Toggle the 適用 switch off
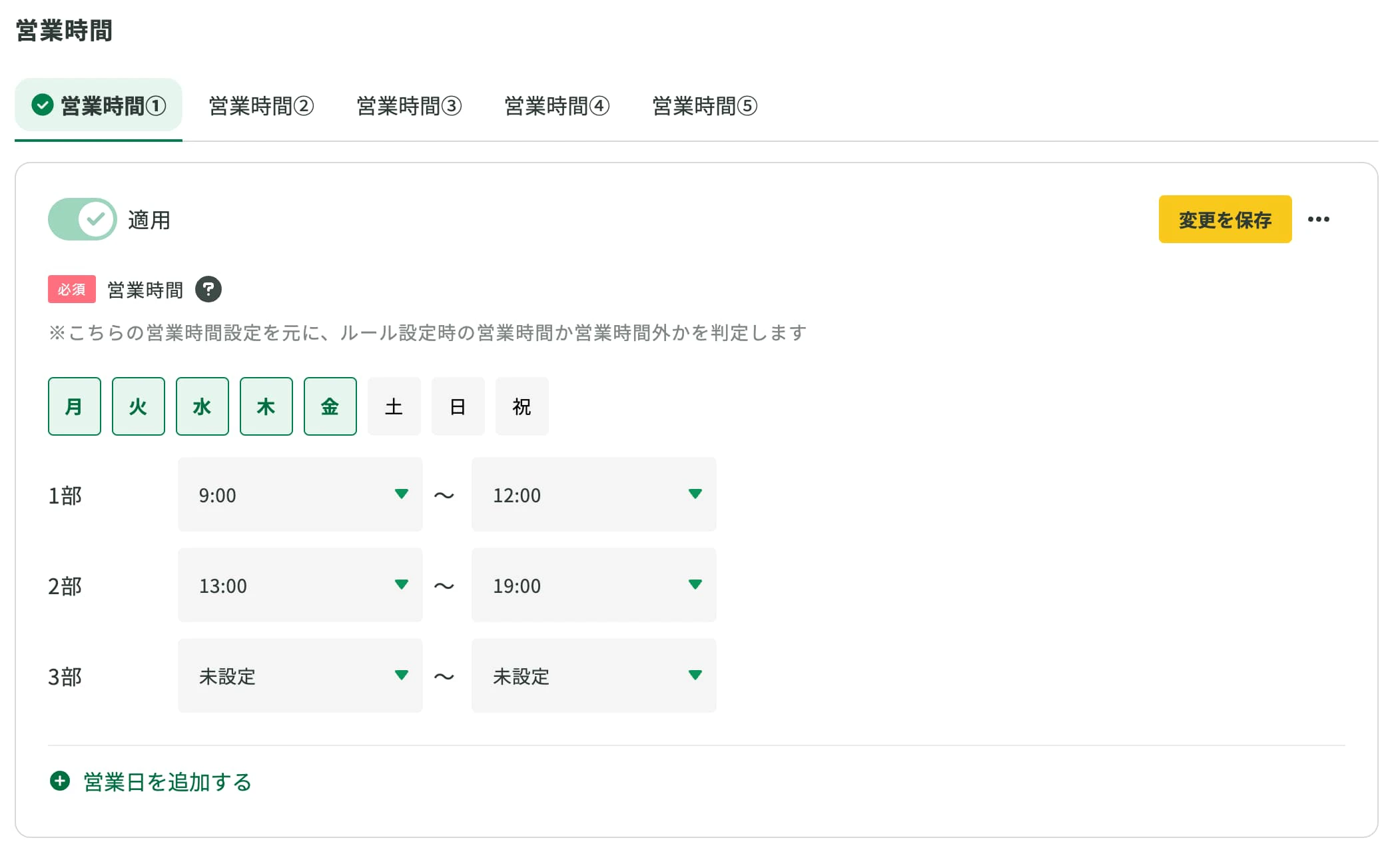Viewport: 1400px width, 858px height. click(x=82, y=219)
